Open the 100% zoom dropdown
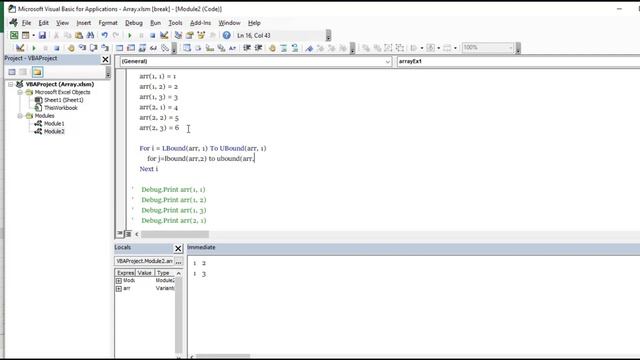 coord(511,48)
